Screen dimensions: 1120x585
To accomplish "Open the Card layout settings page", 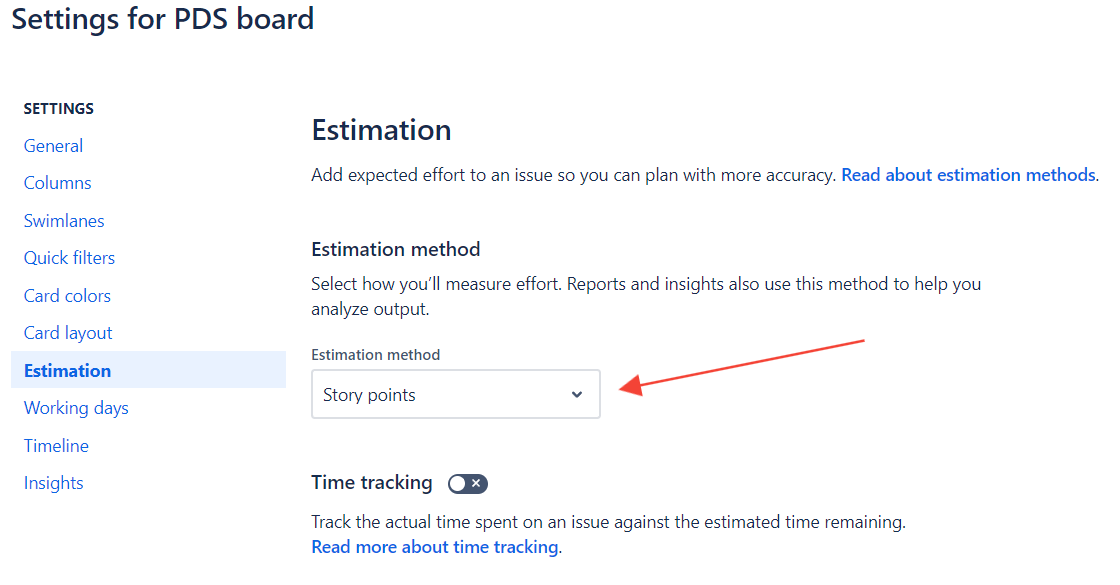I will tap(68, 333).
